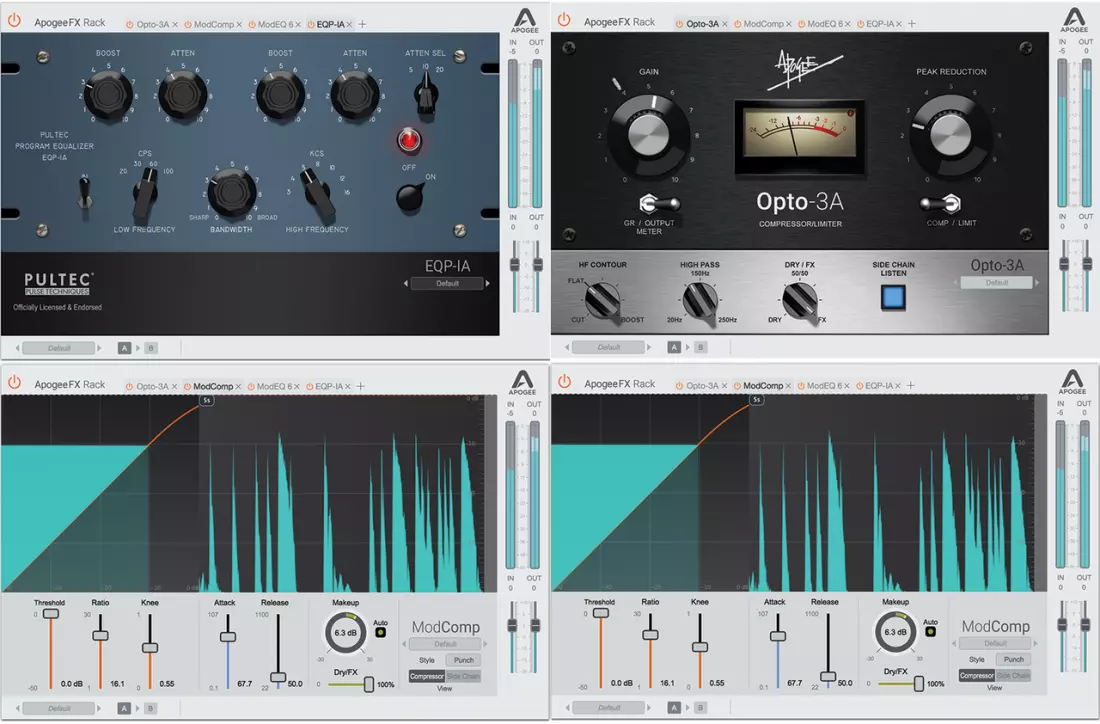The height and width of the screenshot is (724, 1100).
Task: Switch to the Opto-3A tab in lower-right ModComp window
Action: click(702, 386)
